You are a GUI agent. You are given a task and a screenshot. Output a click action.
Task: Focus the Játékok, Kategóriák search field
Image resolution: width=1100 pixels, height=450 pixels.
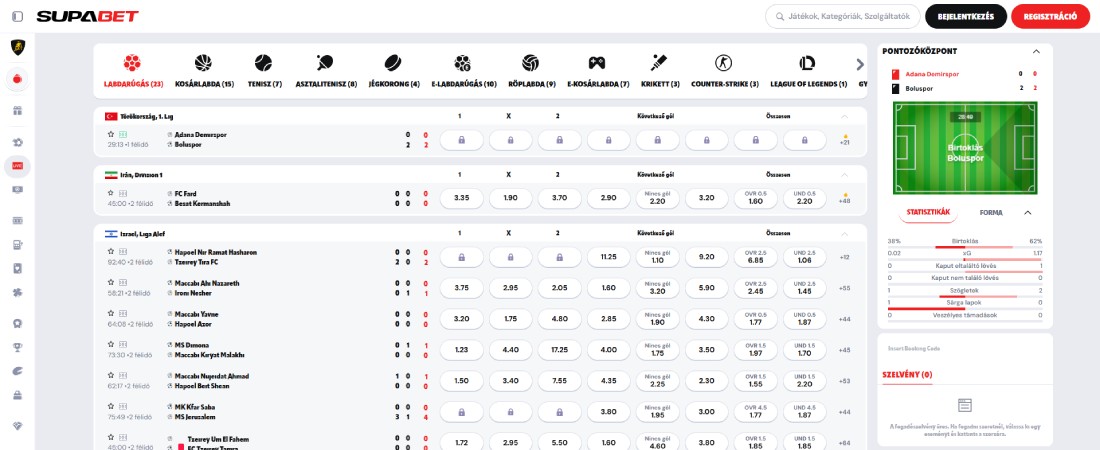842,16
